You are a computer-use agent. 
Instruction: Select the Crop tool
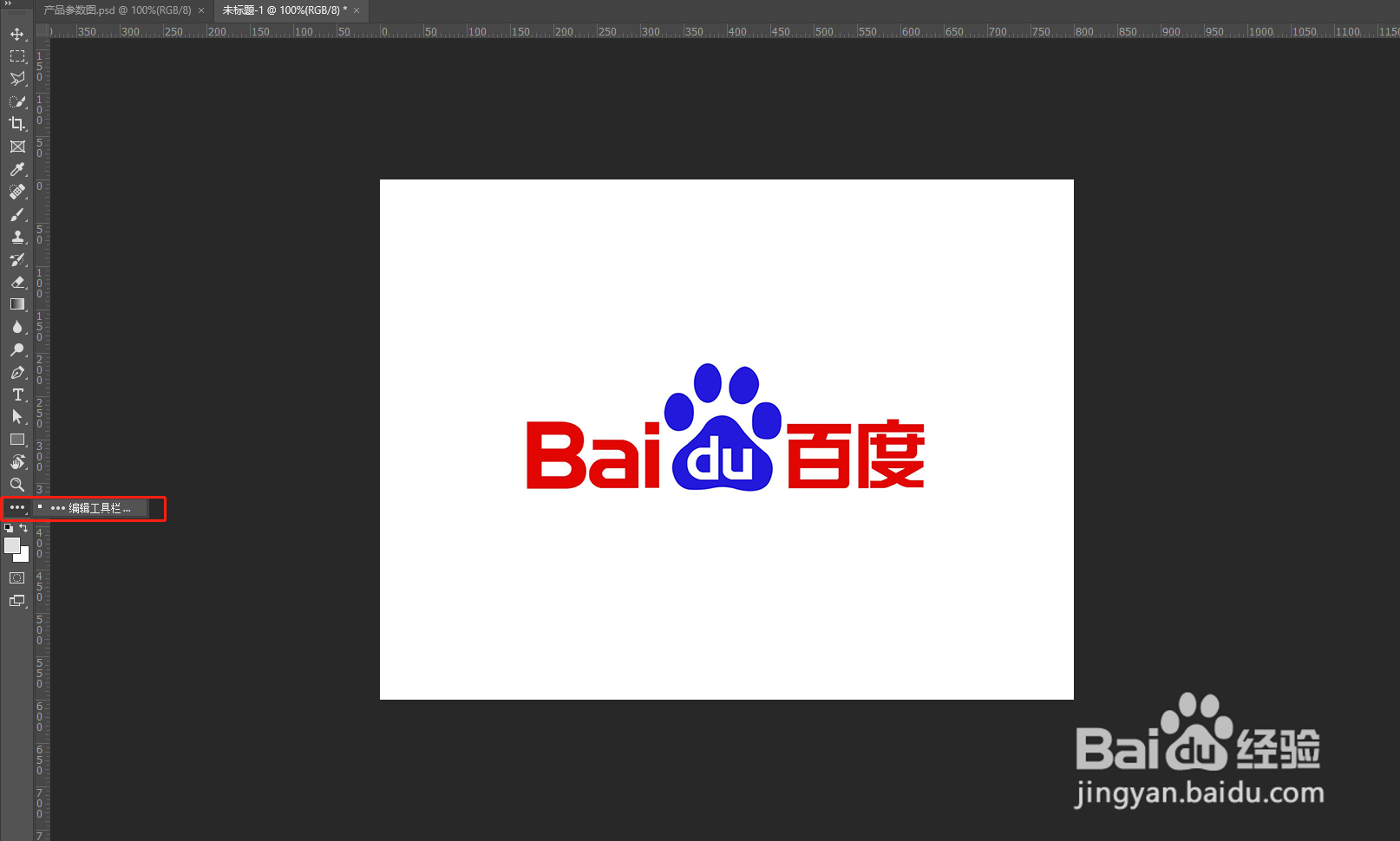[x=16, y=124]
